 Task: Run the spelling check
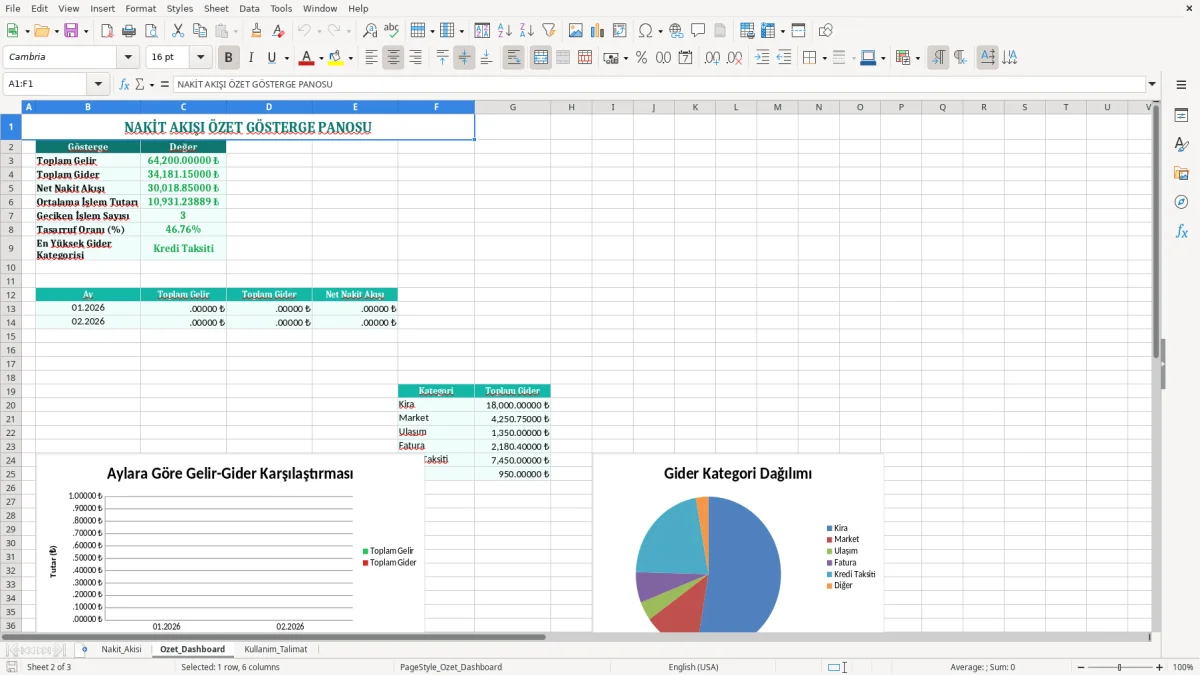[392, 31]
